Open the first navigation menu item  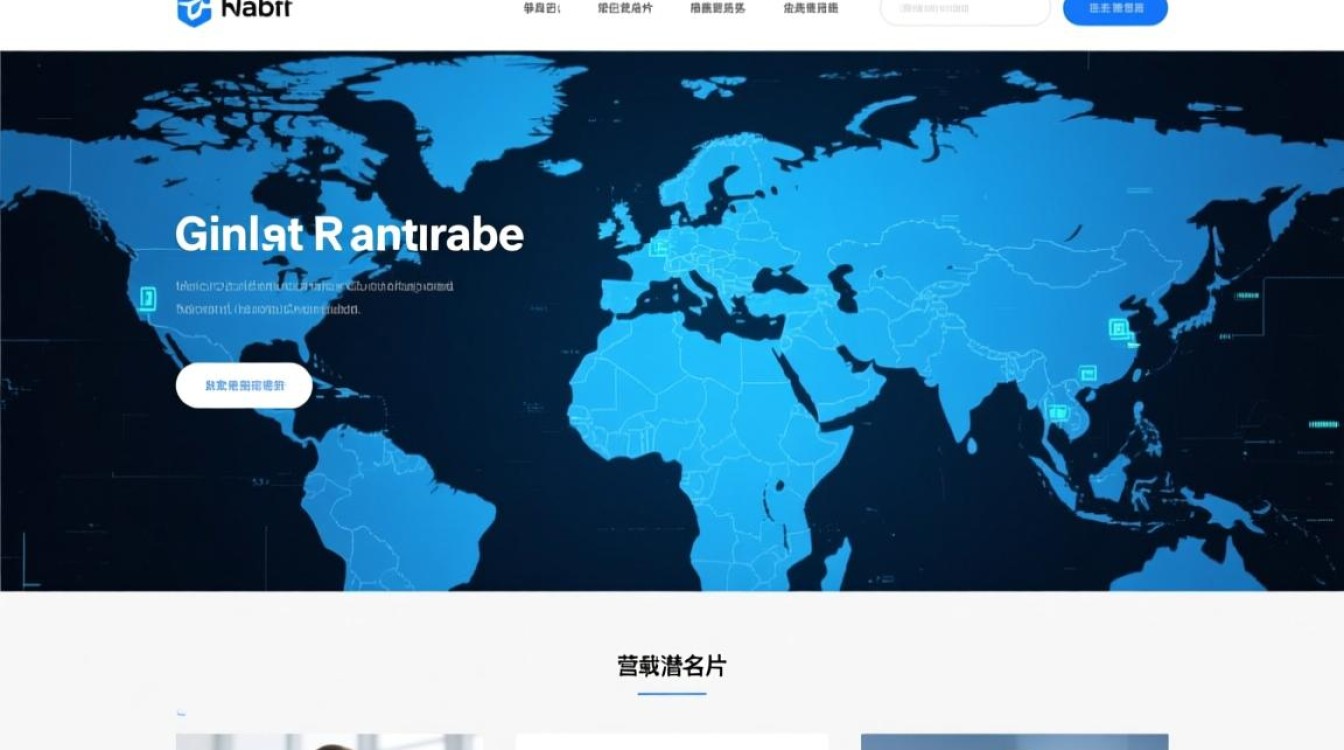point(542,8)
